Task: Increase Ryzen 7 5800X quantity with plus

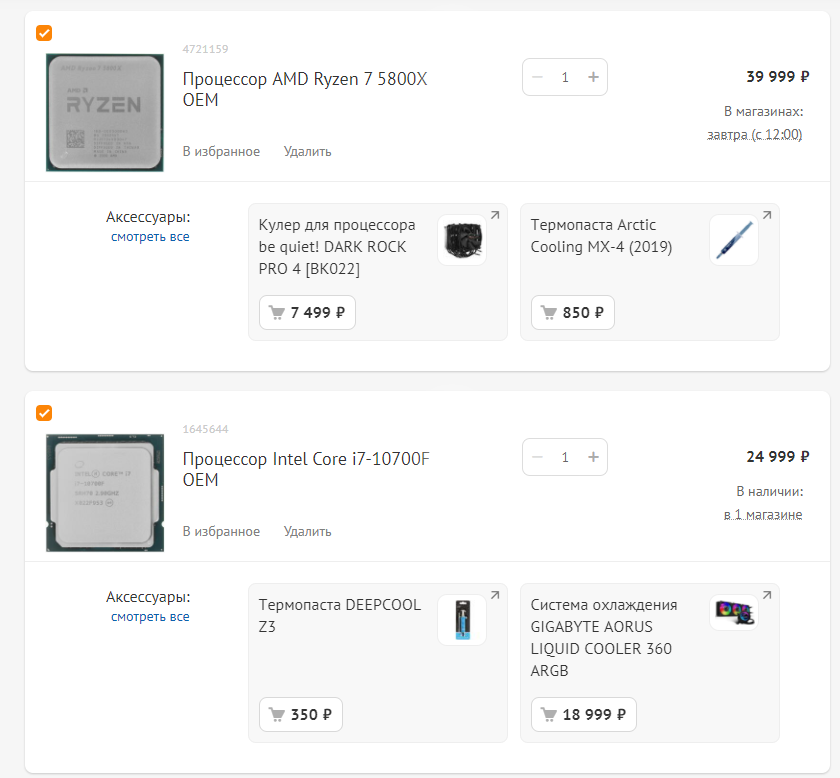Action: (x=593, y=77)
